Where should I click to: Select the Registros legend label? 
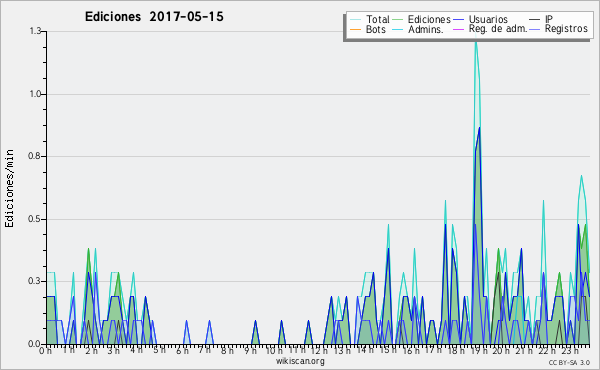click(566, 29)
